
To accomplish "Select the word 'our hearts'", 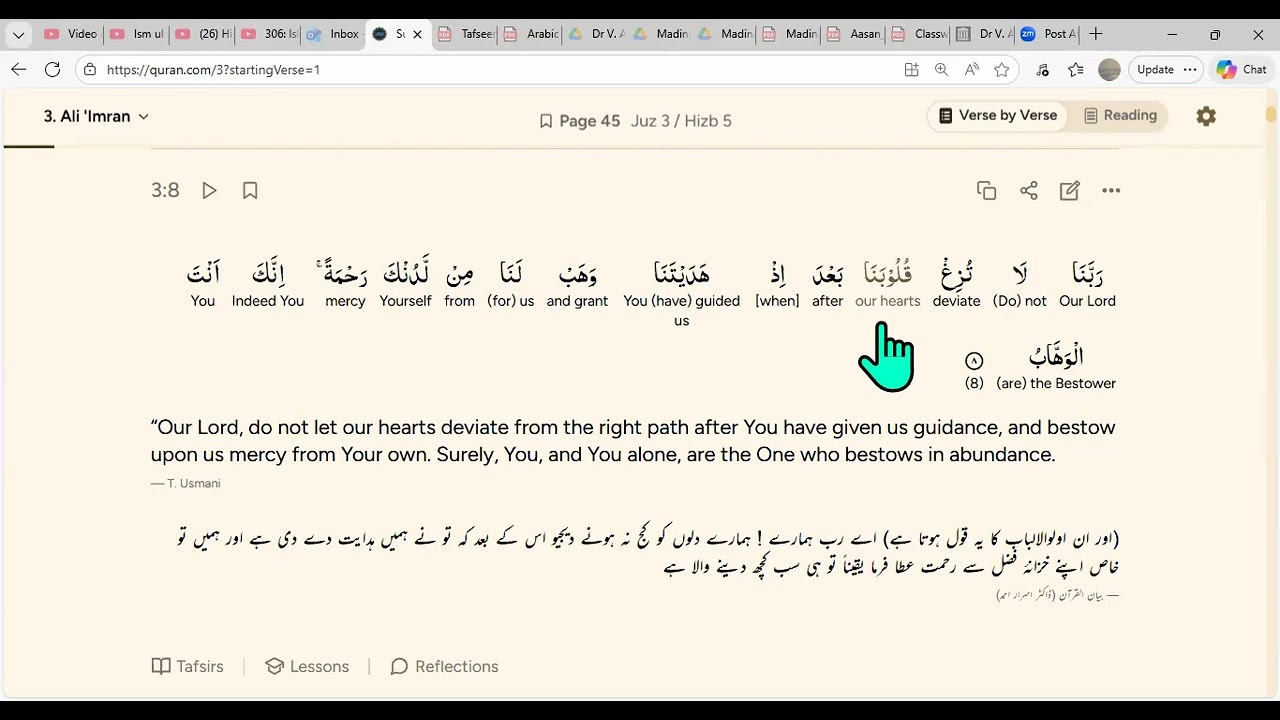I will (888, 283).
